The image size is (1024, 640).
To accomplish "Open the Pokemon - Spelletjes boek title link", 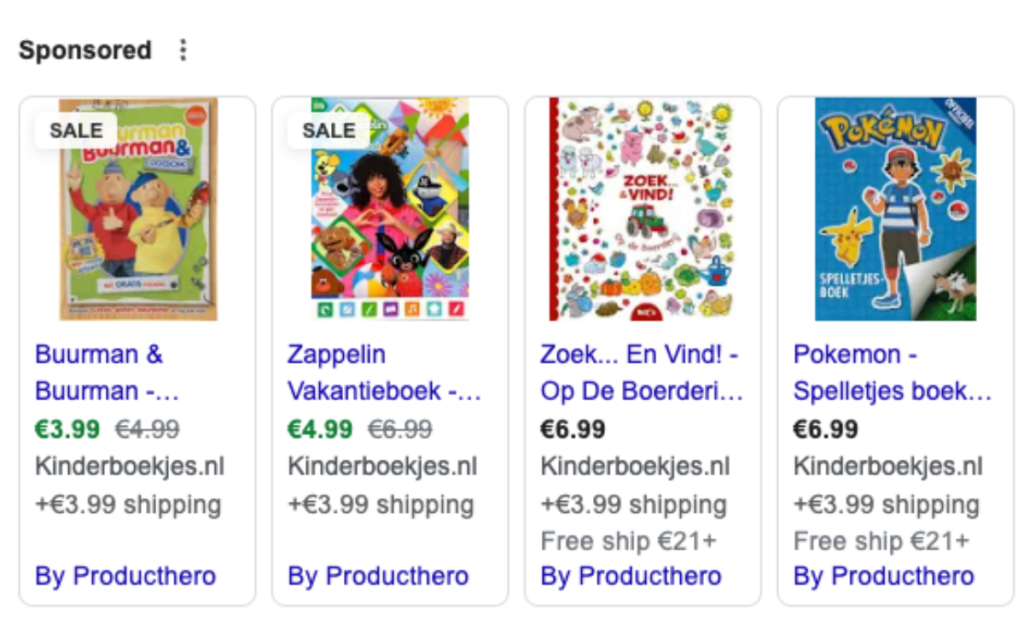I will pos(892,372).
